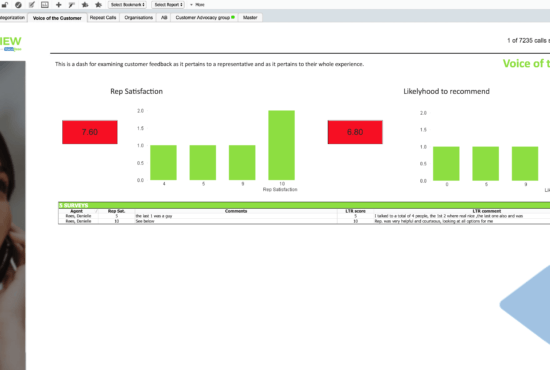Open the Master tab
550x370 pixels.
coord(250,18)
